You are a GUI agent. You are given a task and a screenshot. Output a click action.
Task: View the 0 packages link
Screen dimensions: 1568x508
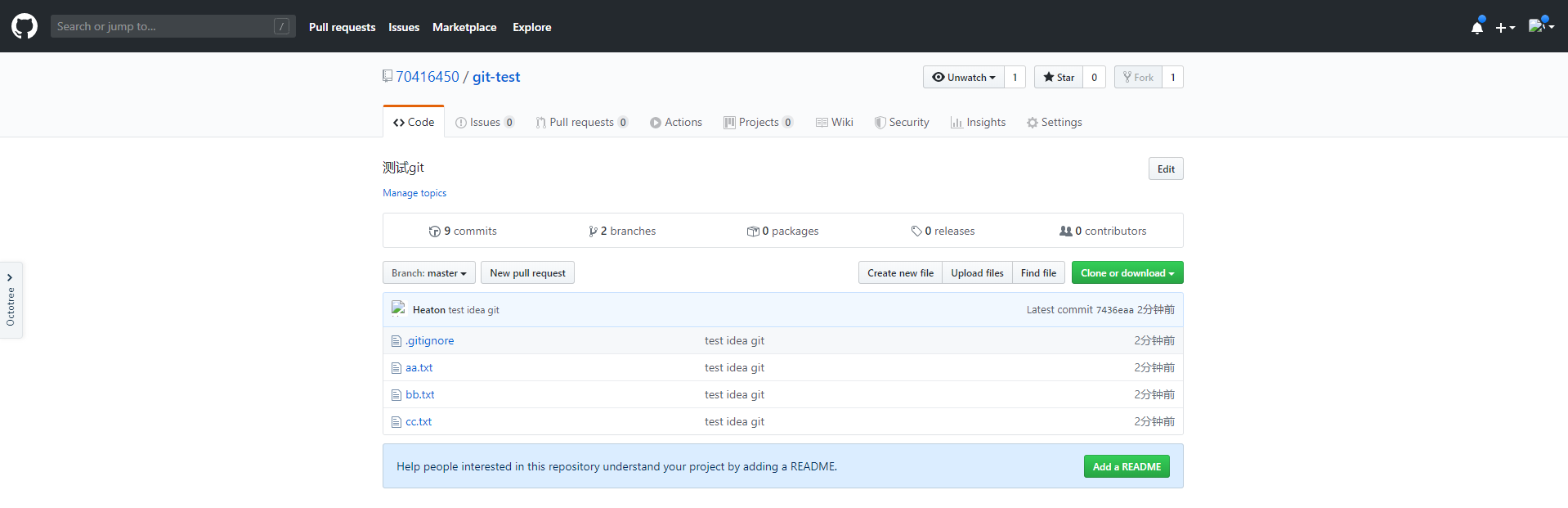tap(783, 232)
